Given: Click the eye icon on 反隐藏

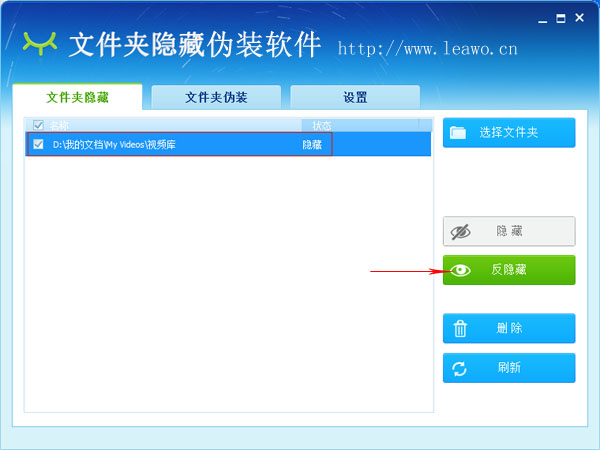Looking at the screenshot, I should (x=460, y=270).
